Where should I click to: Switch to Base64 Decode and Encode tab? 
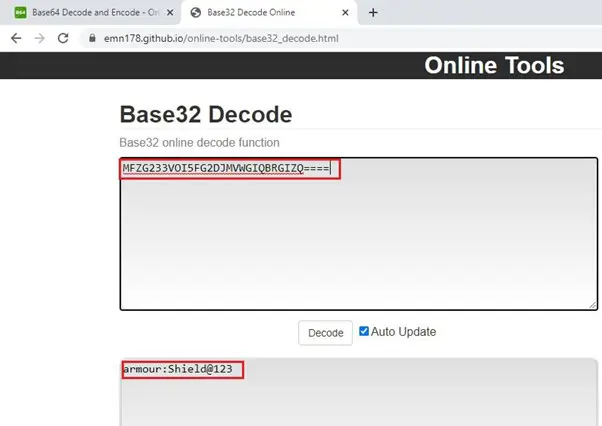pos(90,13)
